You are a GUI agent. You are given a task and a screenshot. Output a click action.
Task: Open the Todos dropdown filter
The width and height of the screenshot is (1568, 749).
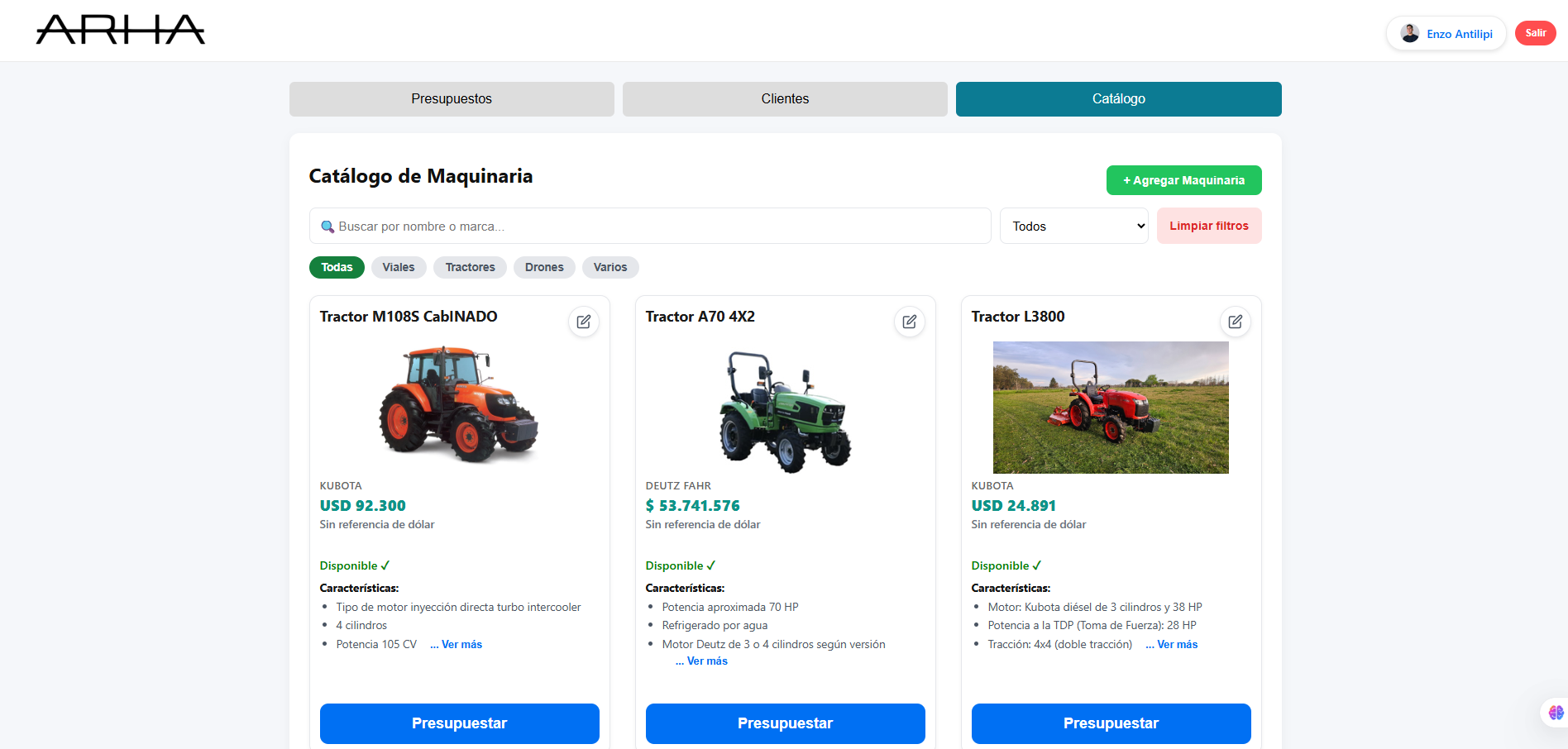tap(1073, 226)
